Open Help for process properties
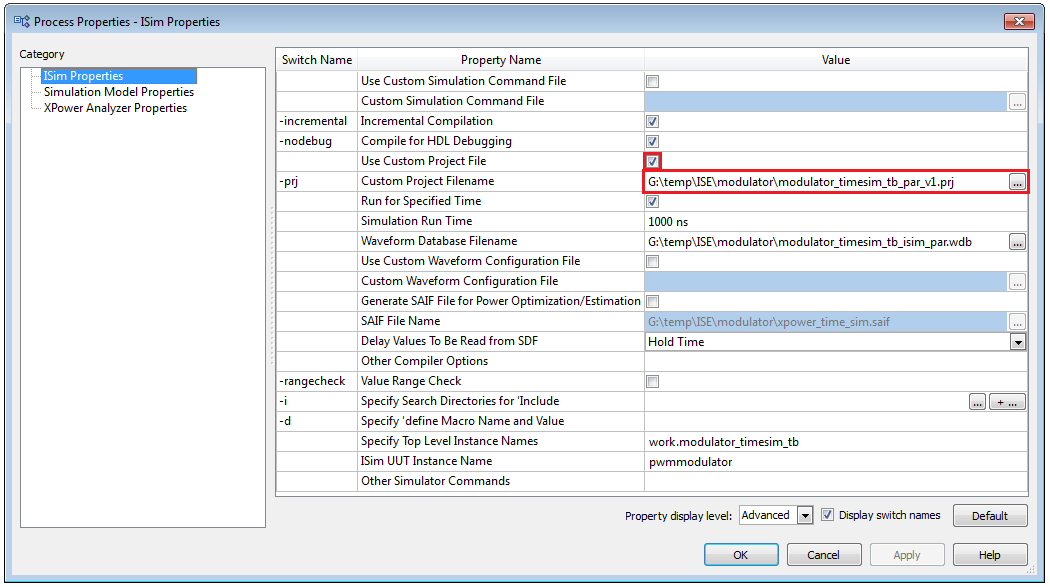The height and width of the screenshot is (587, 1050). point(990,555)
